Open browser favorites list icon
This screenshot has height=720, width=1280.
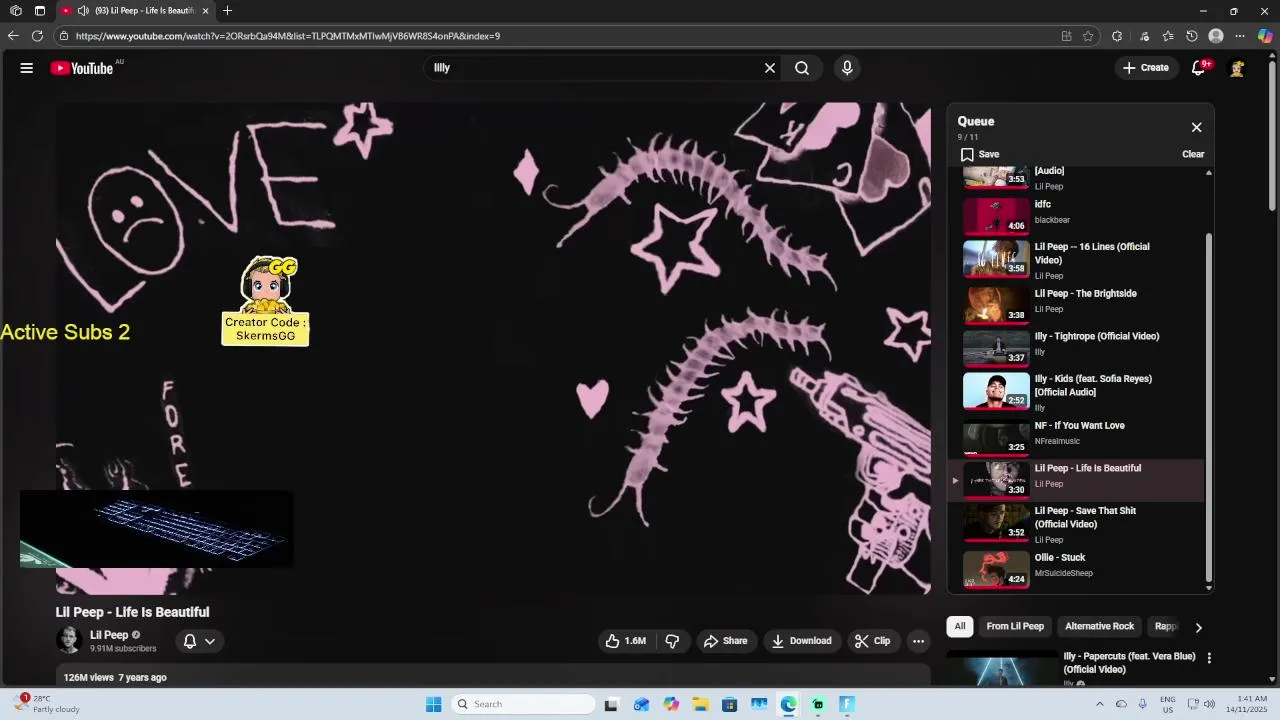pos(1168,36)
